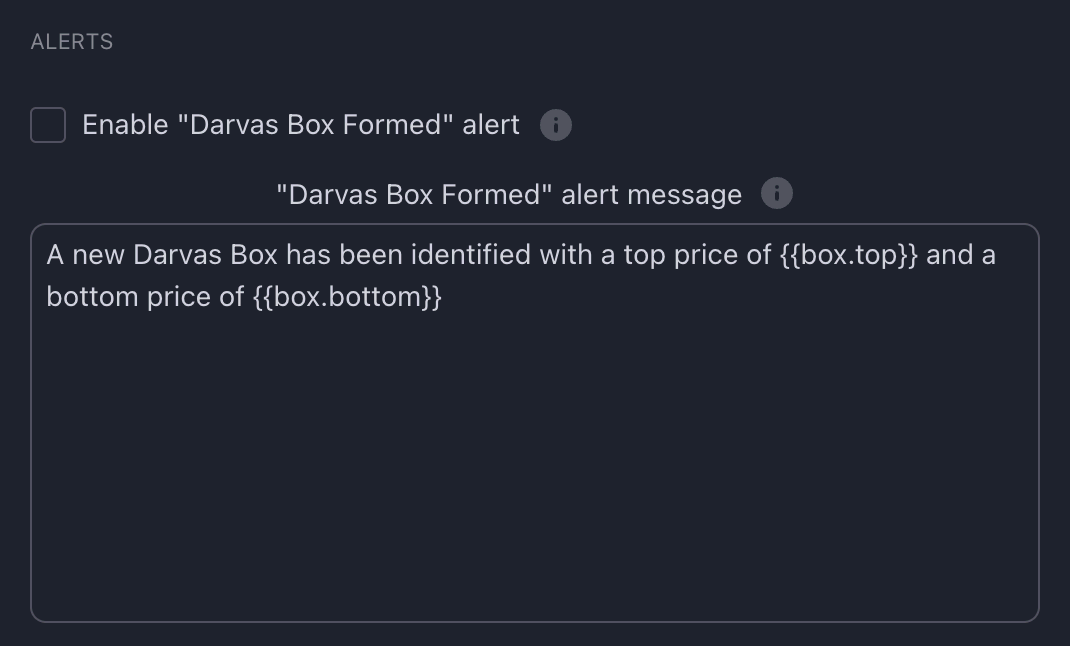
Task: Enable the "Darvas Box Formed" alert checkbox
Action: (x=47, y=124)
